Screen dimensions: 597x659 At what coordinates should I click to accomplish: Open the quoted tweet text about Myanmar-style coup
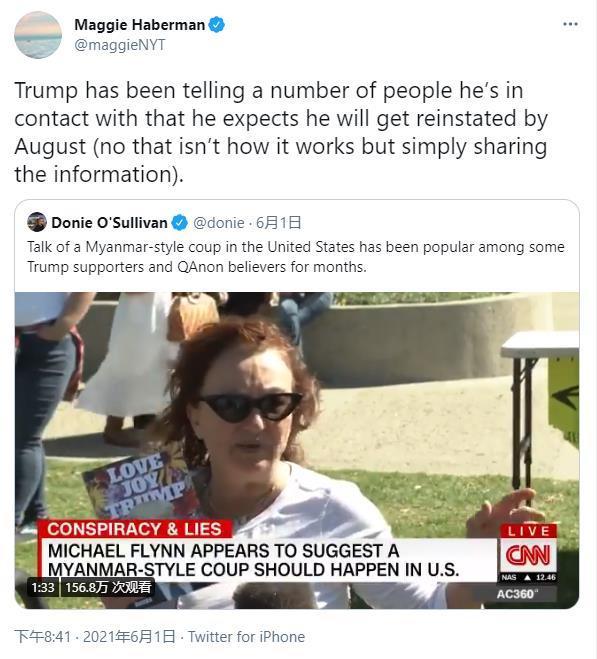pos(296,256)
